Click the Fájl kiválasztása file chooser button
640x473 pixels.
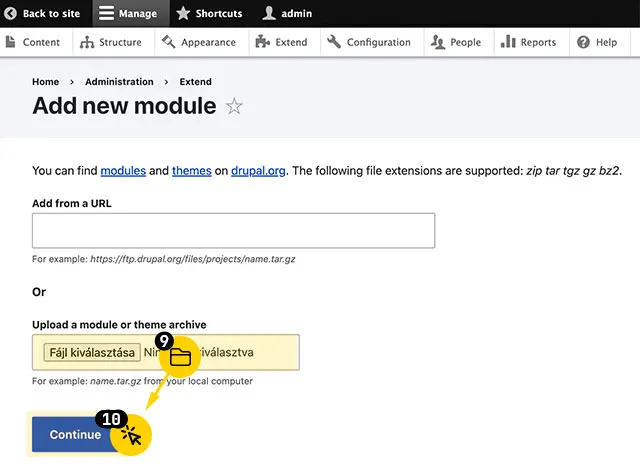[91, 352]
